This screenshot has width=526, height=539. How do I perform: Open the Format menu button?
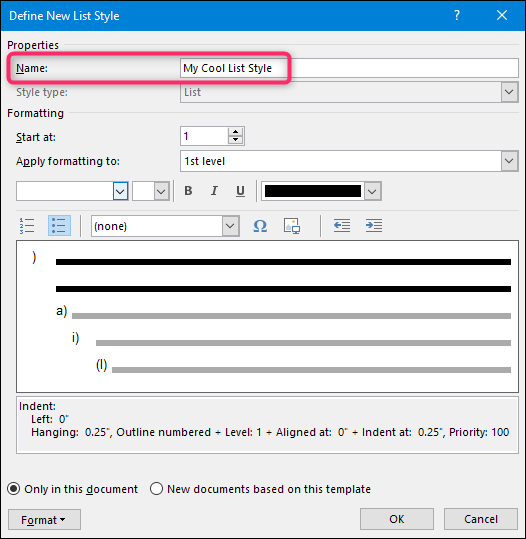point(44,519)
